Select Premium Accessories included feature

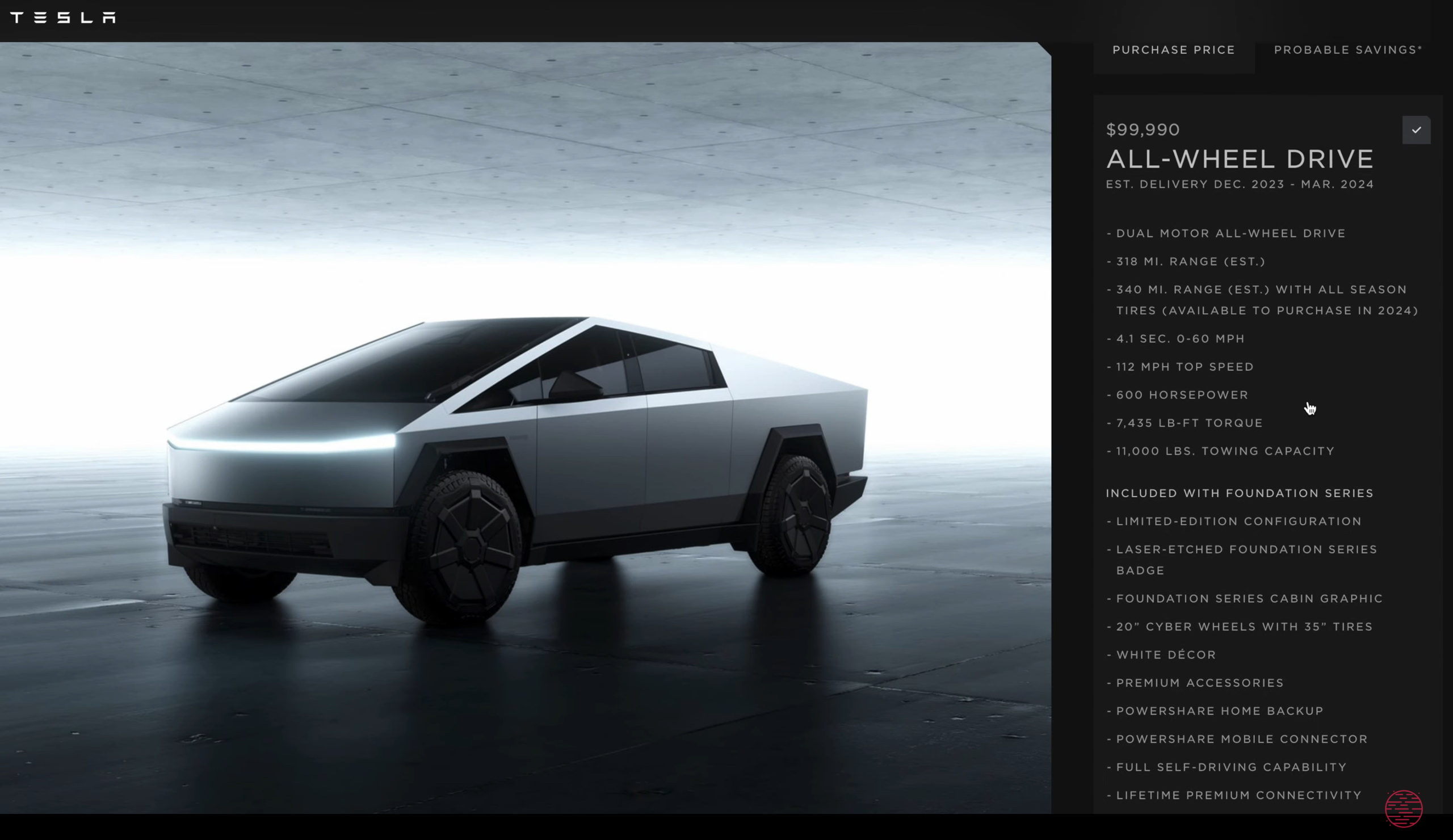coord(1200,683)
